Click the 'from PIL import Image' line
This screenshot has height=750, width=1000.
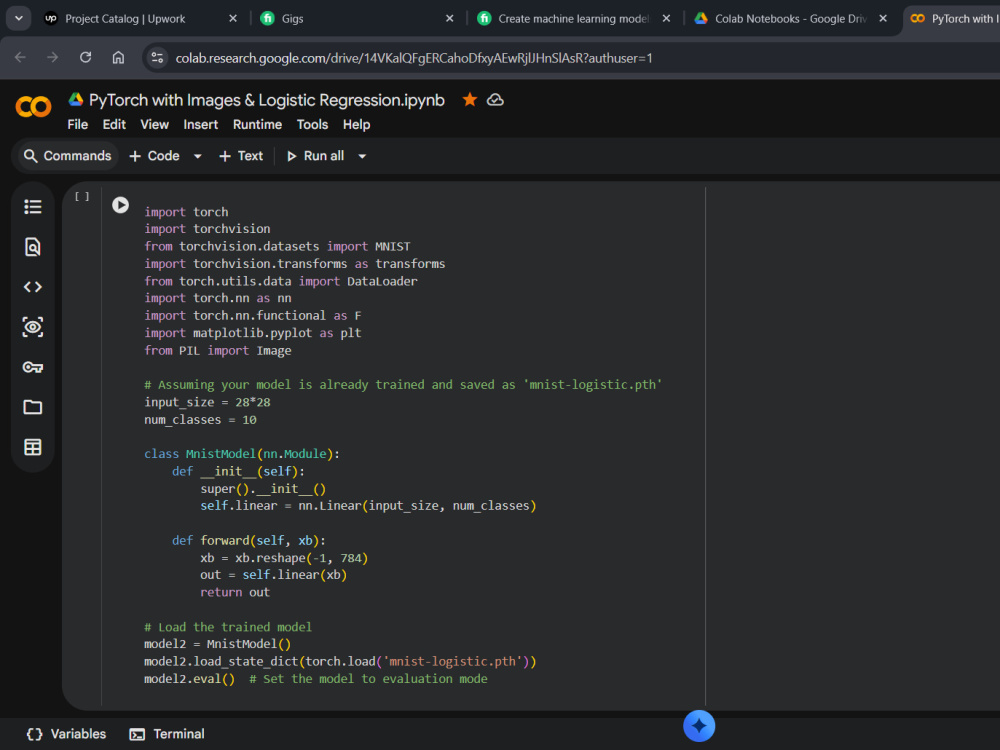point(217,351)
